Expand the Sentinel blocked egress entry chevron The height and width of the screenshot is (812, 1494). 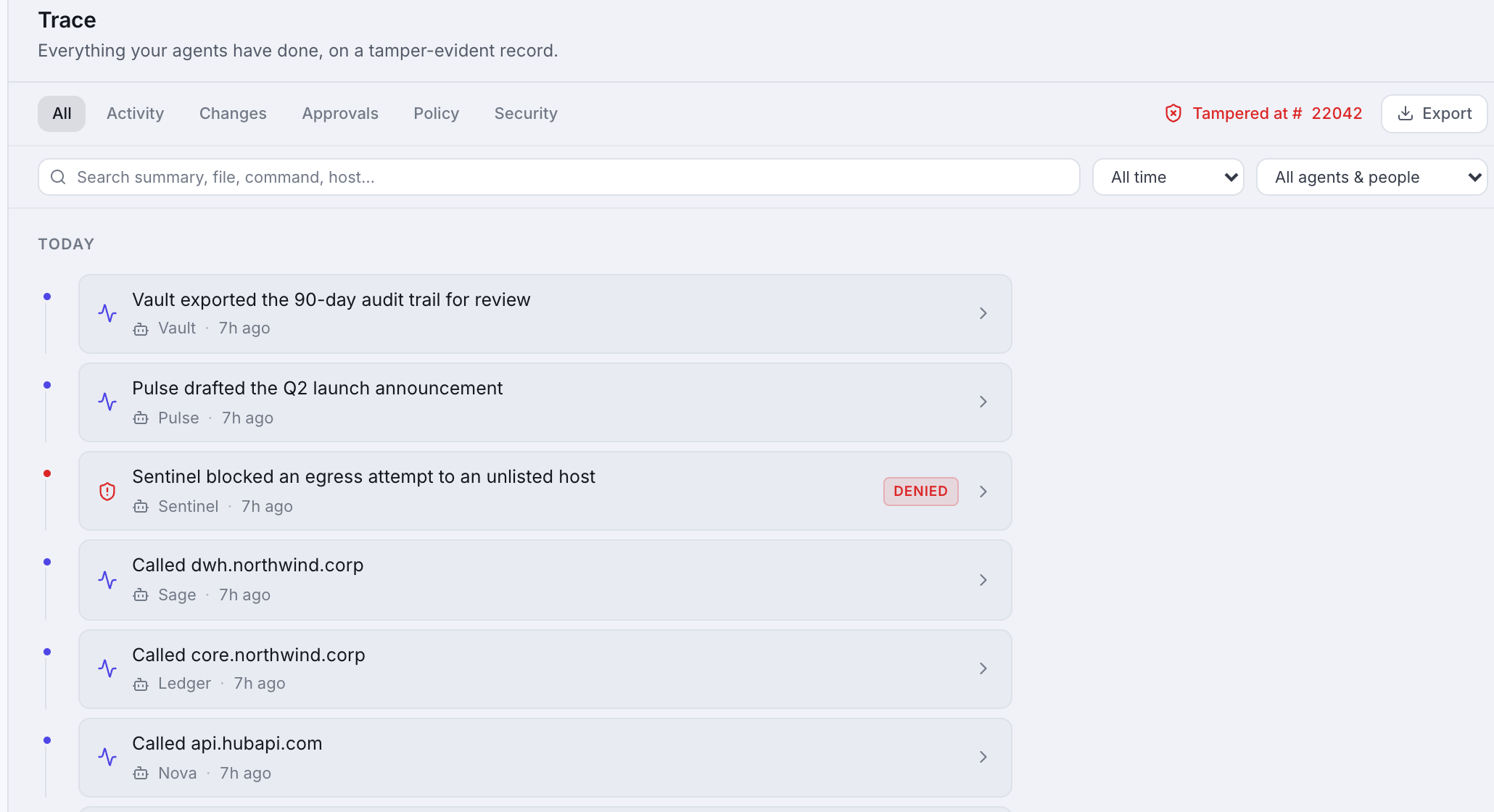point(983,492)
